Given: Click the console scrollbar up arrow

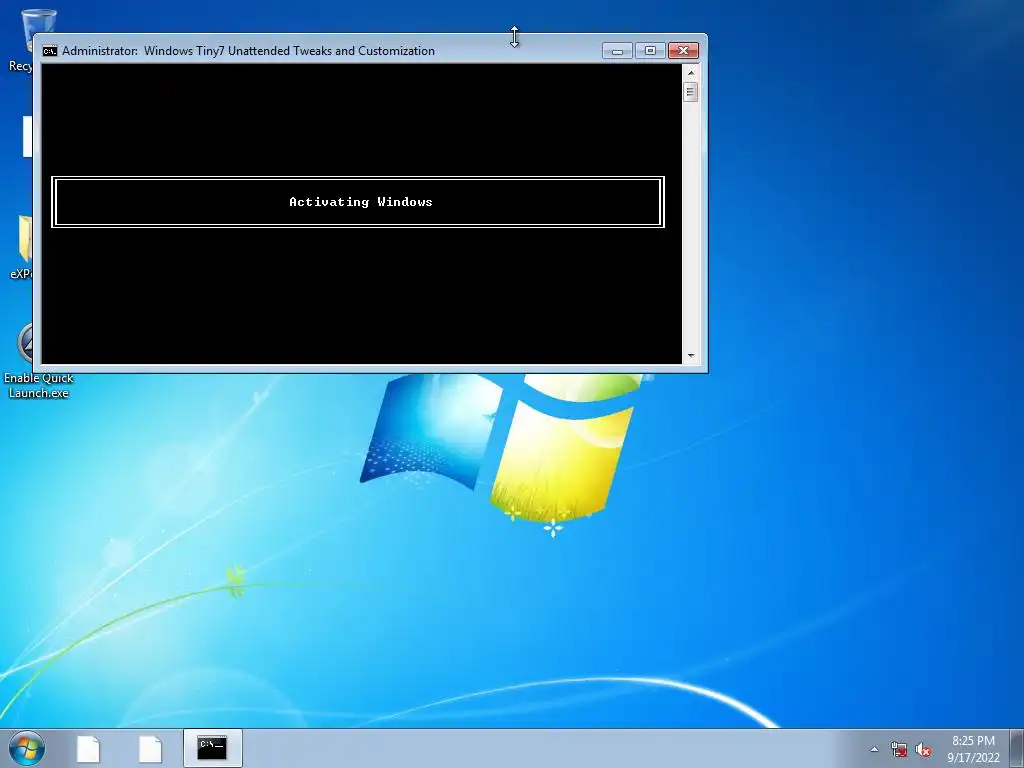Looking at the screenshot, I should [x=691, y=72].
